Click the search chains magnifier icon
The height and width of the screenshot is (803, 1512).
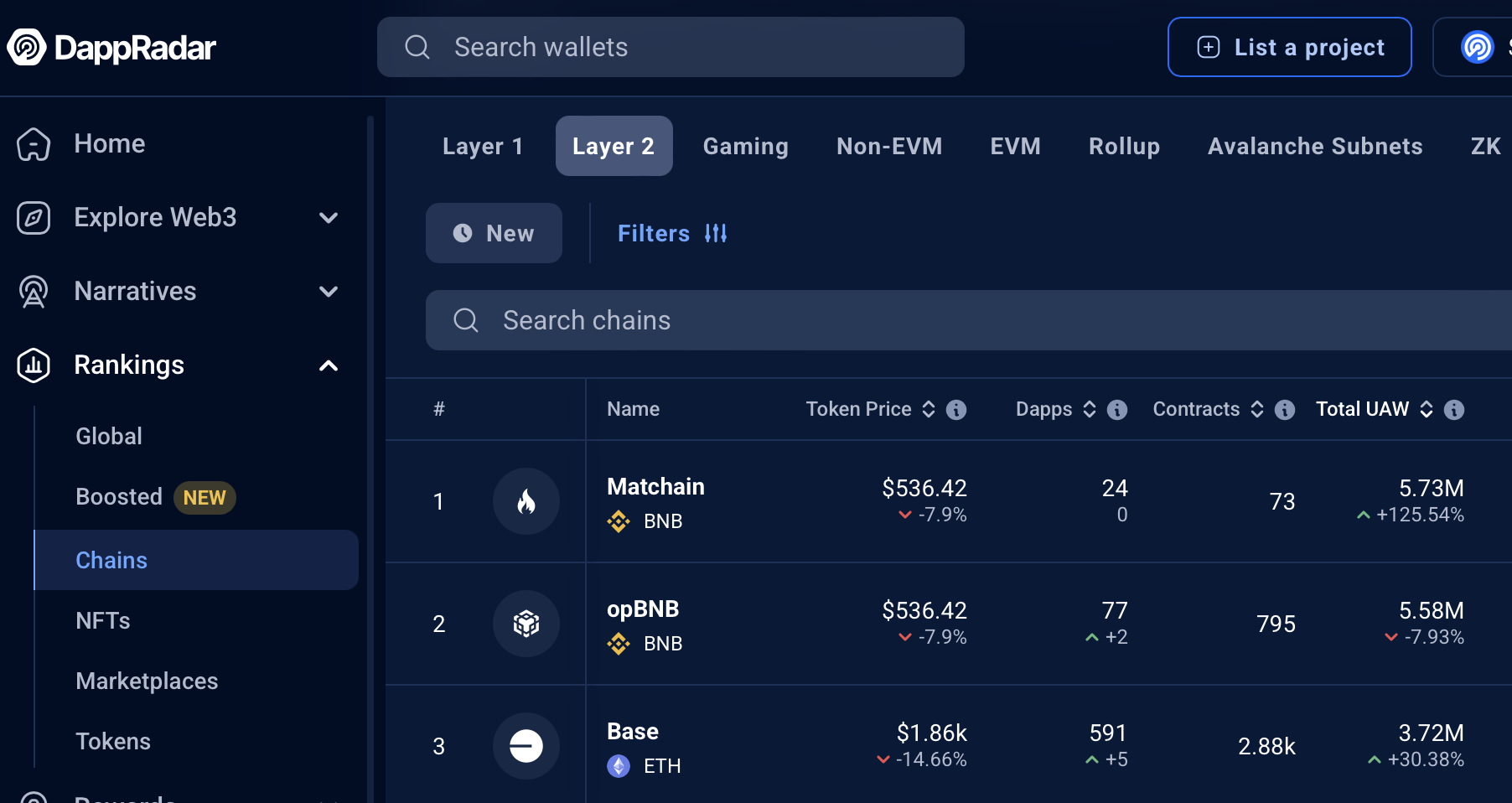point(466,320)
